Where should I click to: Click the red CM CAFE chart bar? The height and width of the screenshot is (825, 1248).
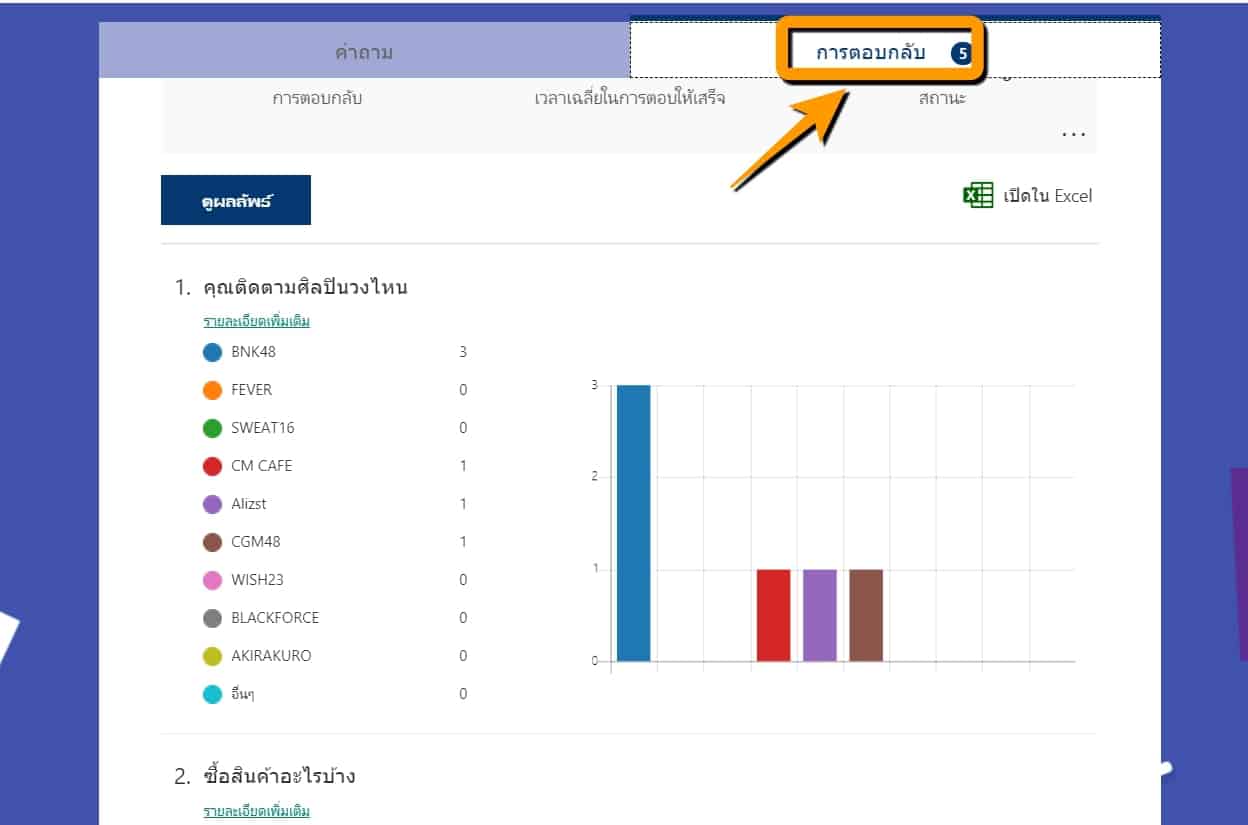(773, 615)
